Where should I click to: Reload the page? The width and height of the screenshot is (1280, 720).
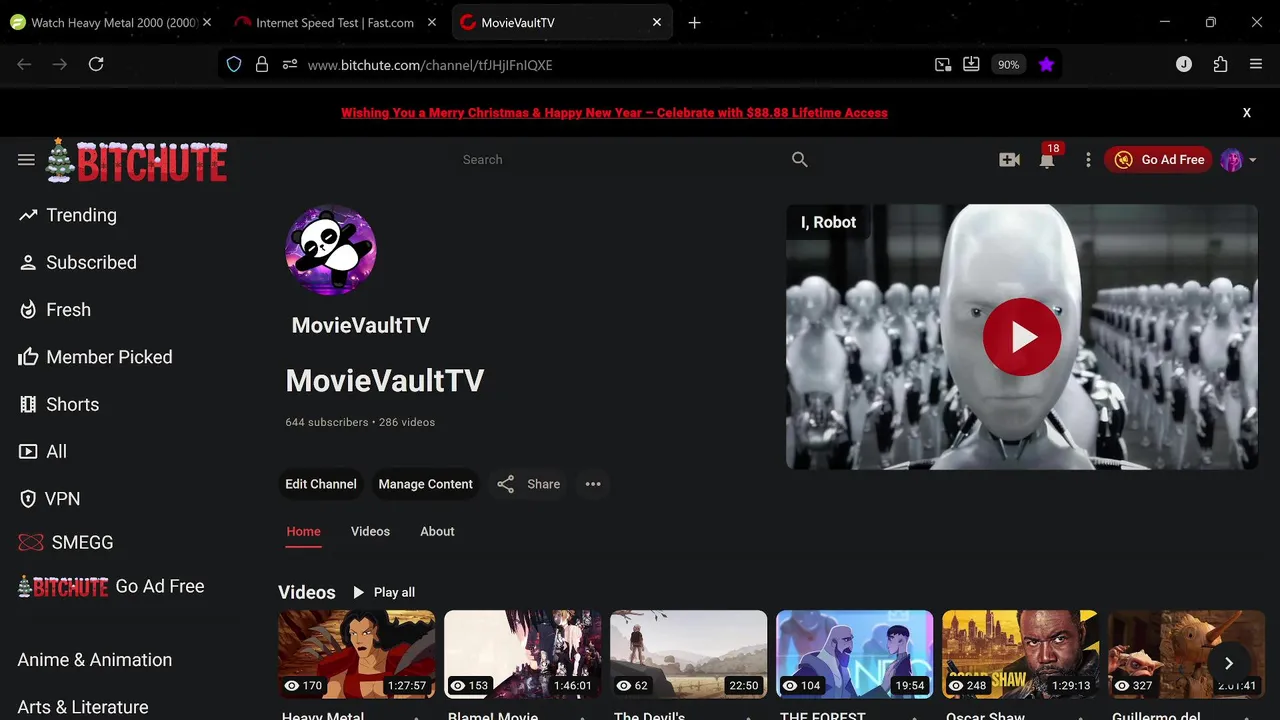click(x=96, y=64)
